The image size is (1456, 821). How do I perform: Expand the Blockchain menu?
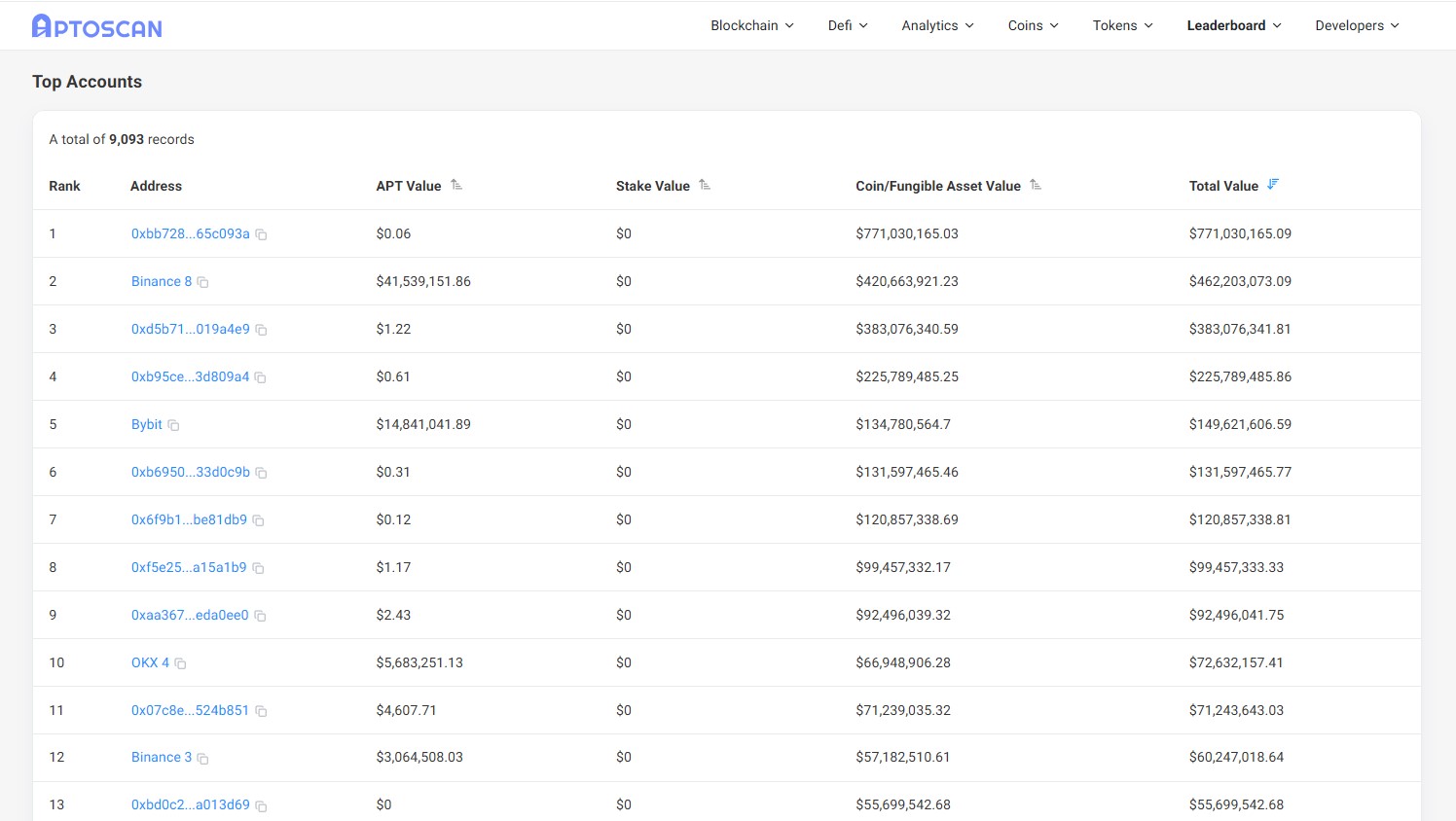pyautogui.click(x=752, y=25)
